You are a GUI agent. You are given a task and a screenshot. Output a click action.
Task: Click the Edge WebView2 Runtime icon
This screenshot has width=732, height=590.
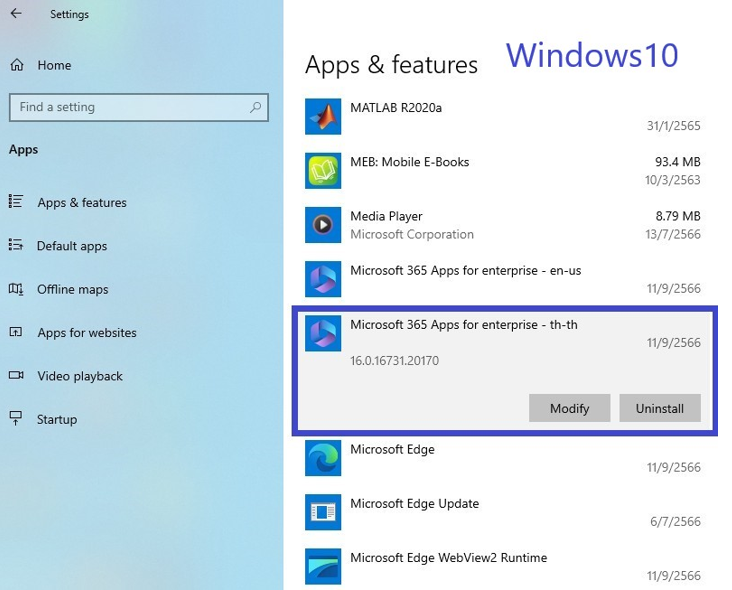click(323, 566)
